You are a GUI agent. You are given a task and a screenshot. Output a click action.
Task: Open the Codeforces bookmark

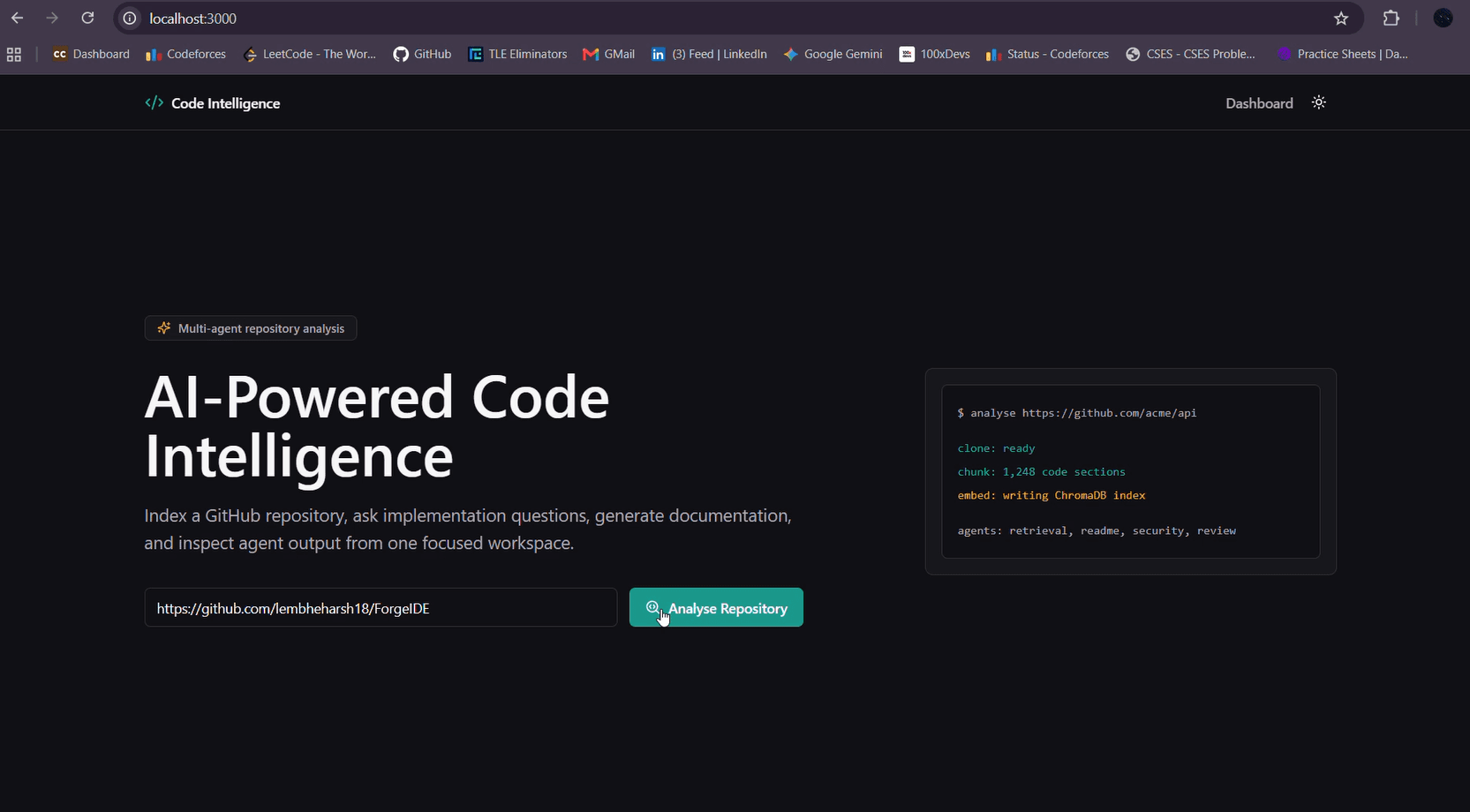pyautogui.click(x=186, y=54)
